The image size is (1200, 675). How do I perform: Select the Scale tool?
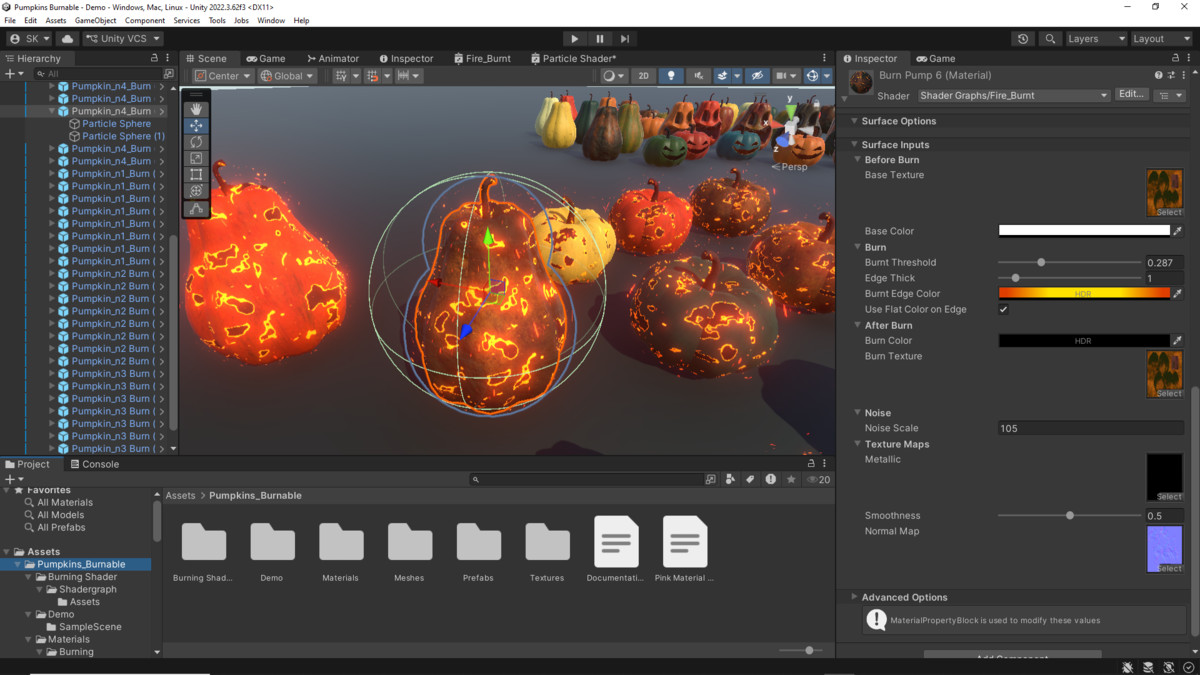pos(196,158)
